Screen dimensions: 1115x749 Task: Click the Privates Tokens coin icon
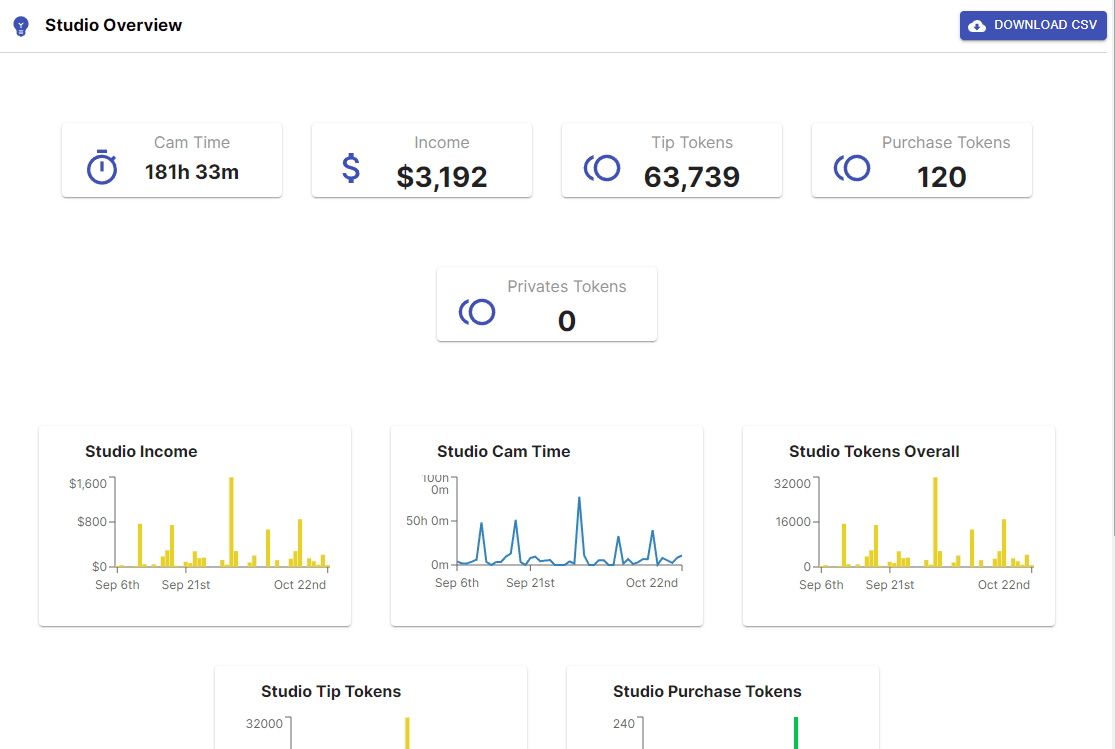(476, 312)
